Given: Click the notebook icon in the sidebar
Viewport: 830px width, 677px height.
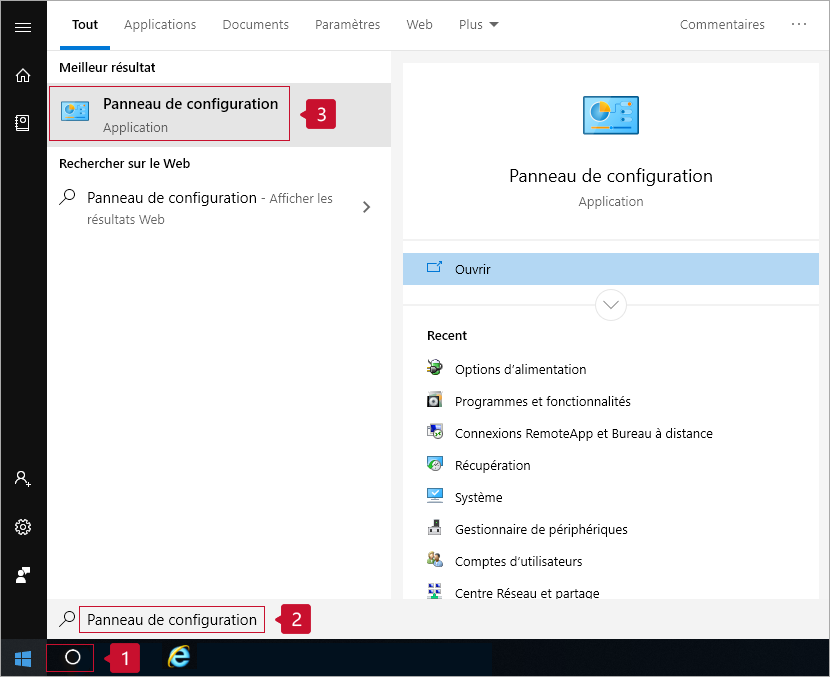Looking at the screenshot, I should (x=23, y=123).
